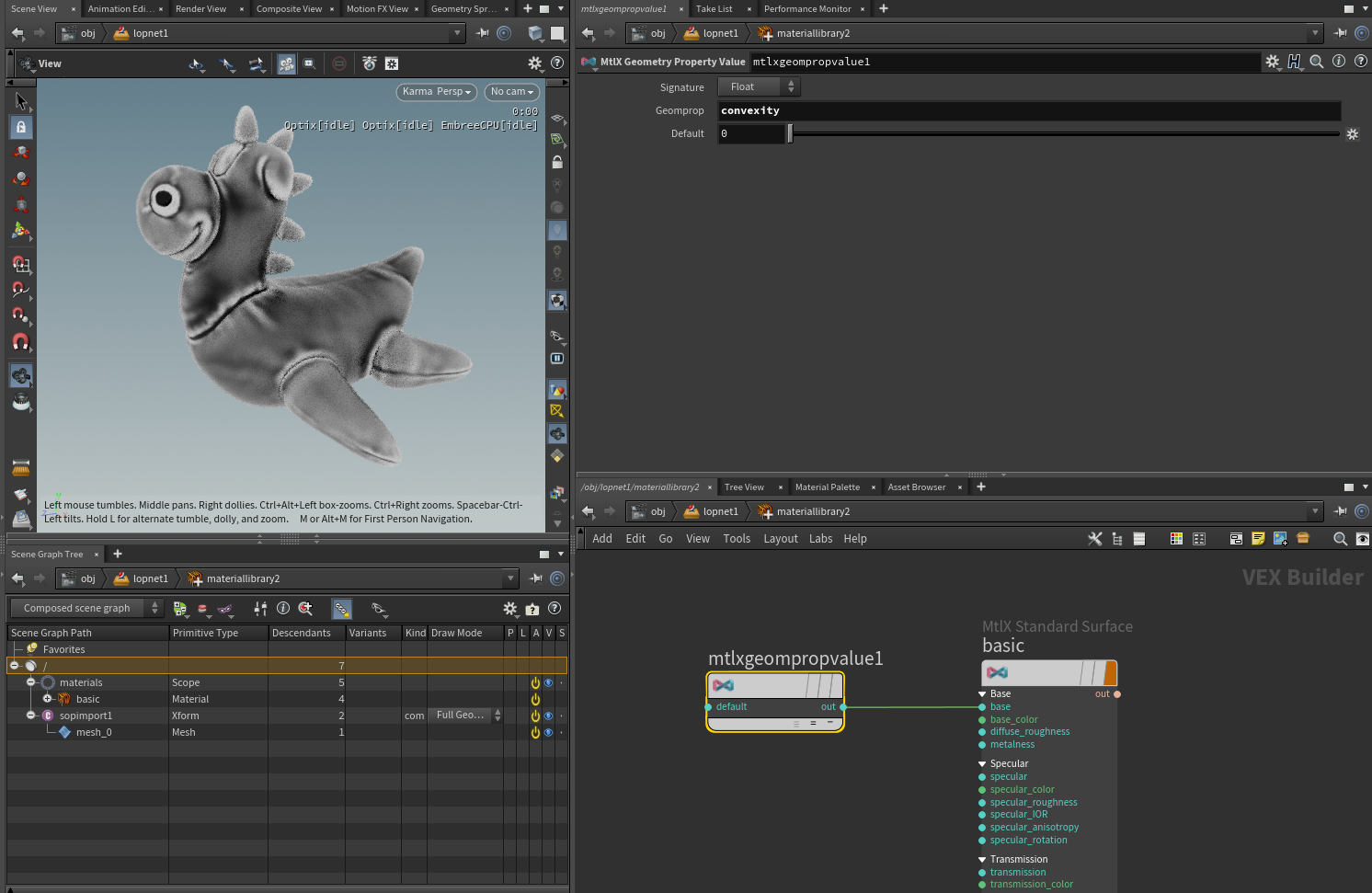
Task: Click the Default parameter gear icon
Action: pos(1352,134)
